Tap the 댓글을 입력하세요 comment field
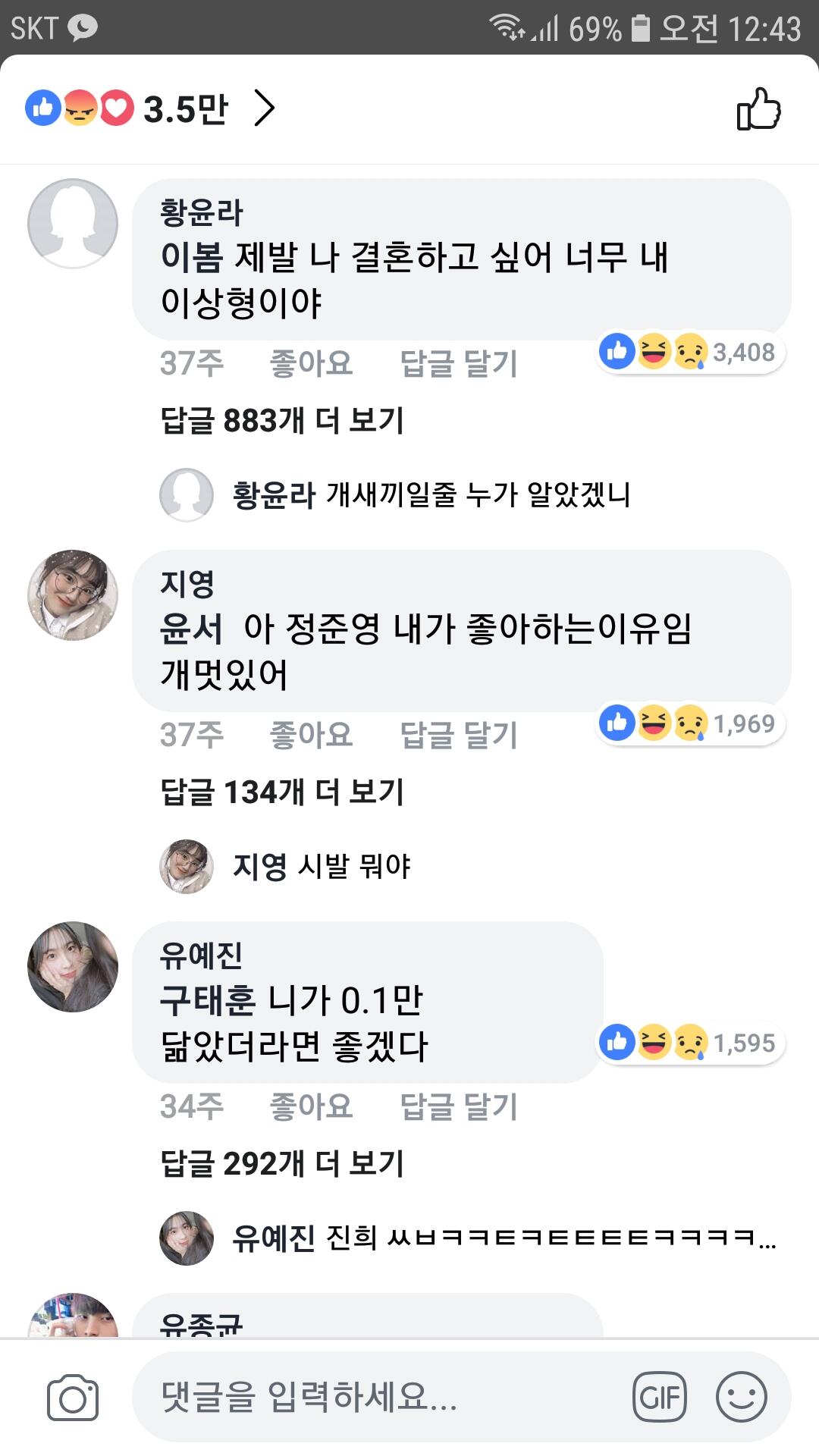Screen dimensions: 819x1456 pyautogui.click(x=379, y=1397)
